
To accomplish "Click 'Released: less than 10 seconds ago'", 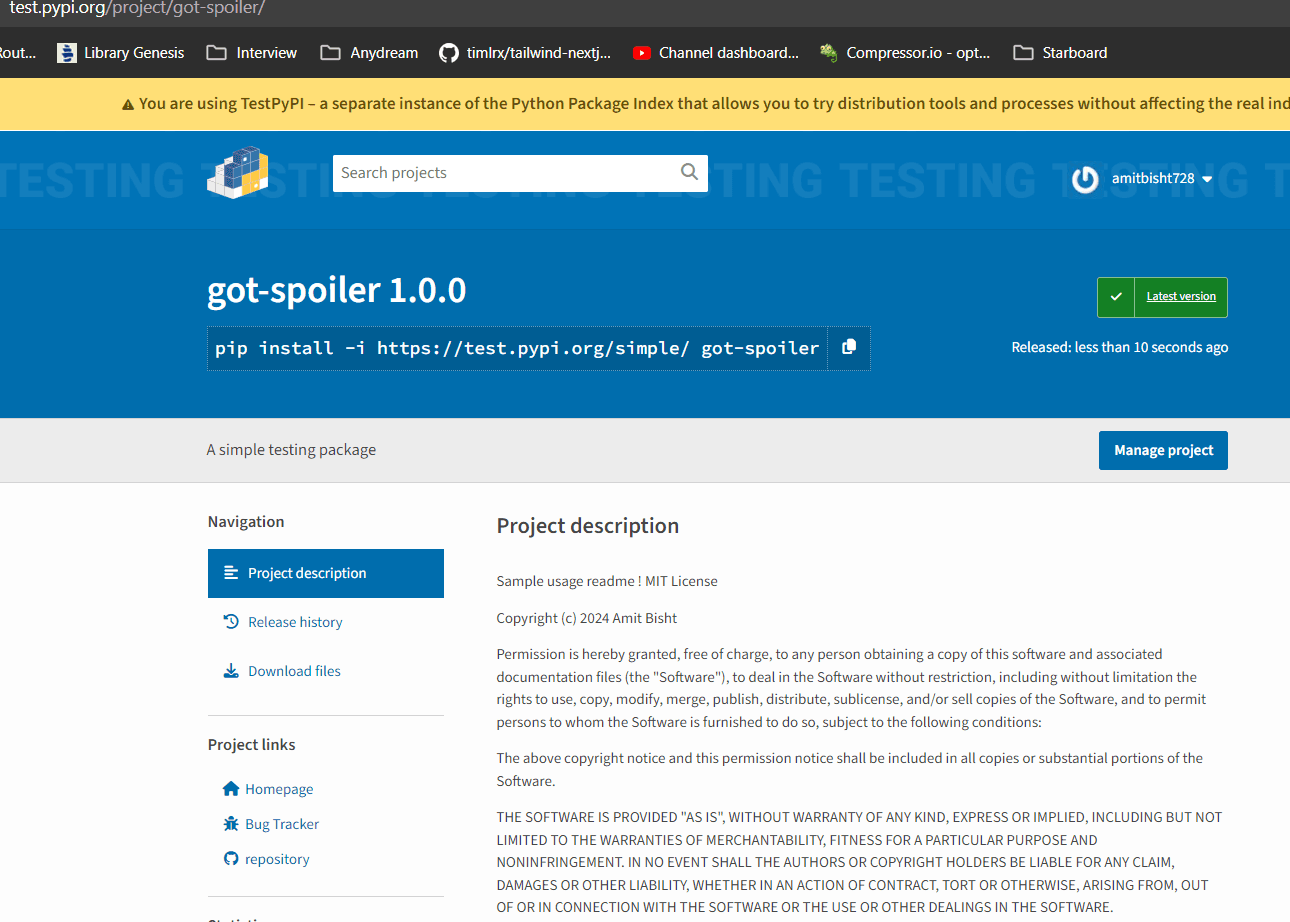I will click(x=1120, y=348).
